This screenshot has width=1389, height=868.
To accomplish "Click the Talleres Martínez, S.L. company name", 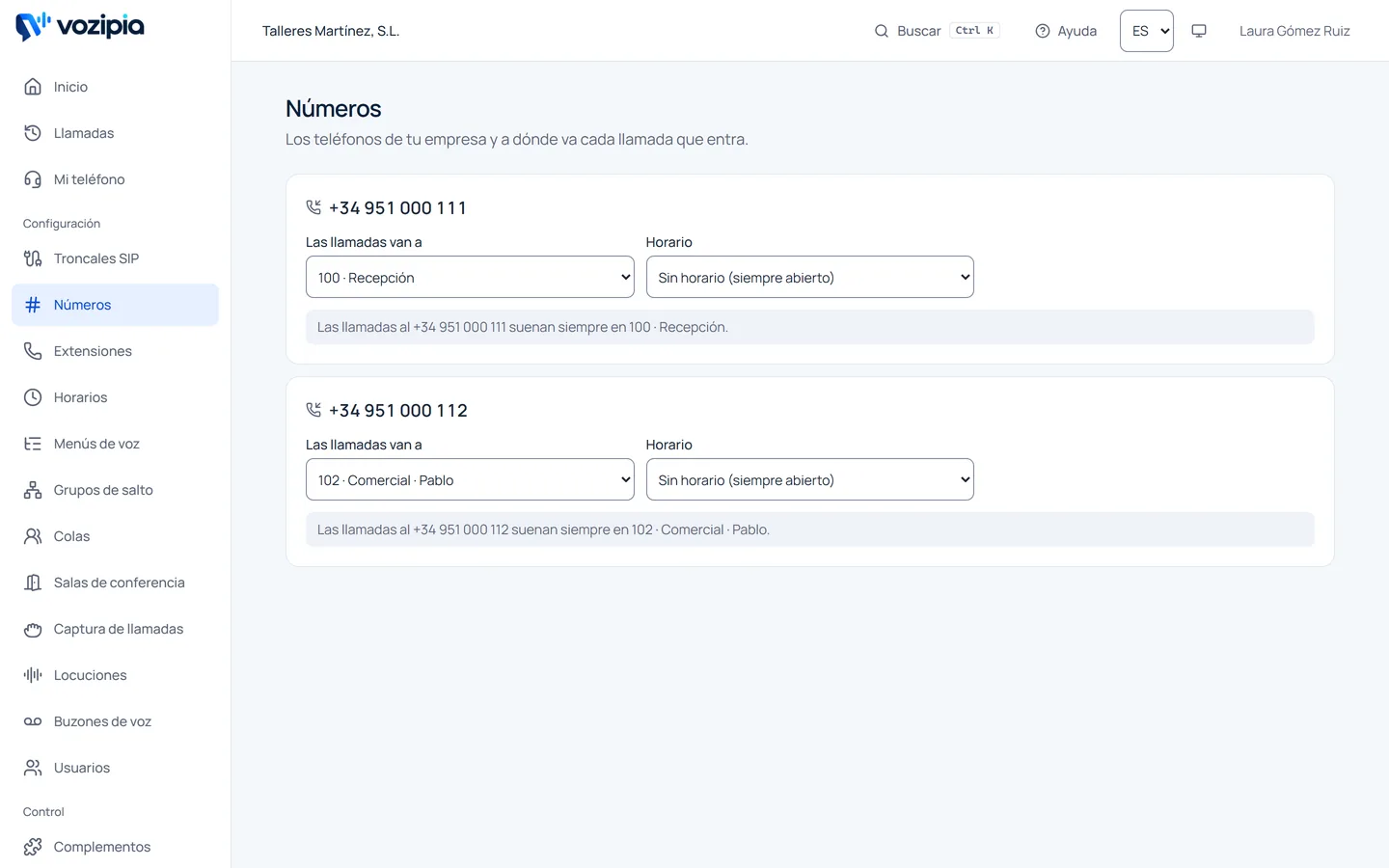I will [331, 31].
